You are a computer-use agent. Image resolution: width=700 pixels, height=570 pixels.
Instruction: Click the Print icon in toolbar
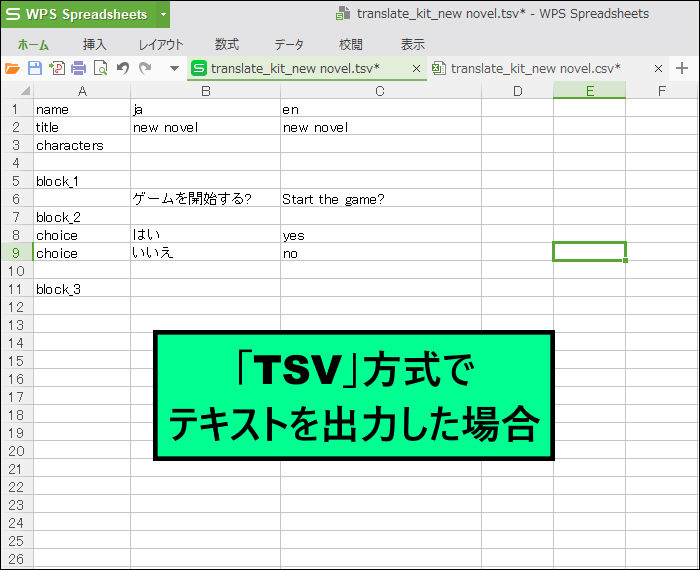click(x=78, y=68)
